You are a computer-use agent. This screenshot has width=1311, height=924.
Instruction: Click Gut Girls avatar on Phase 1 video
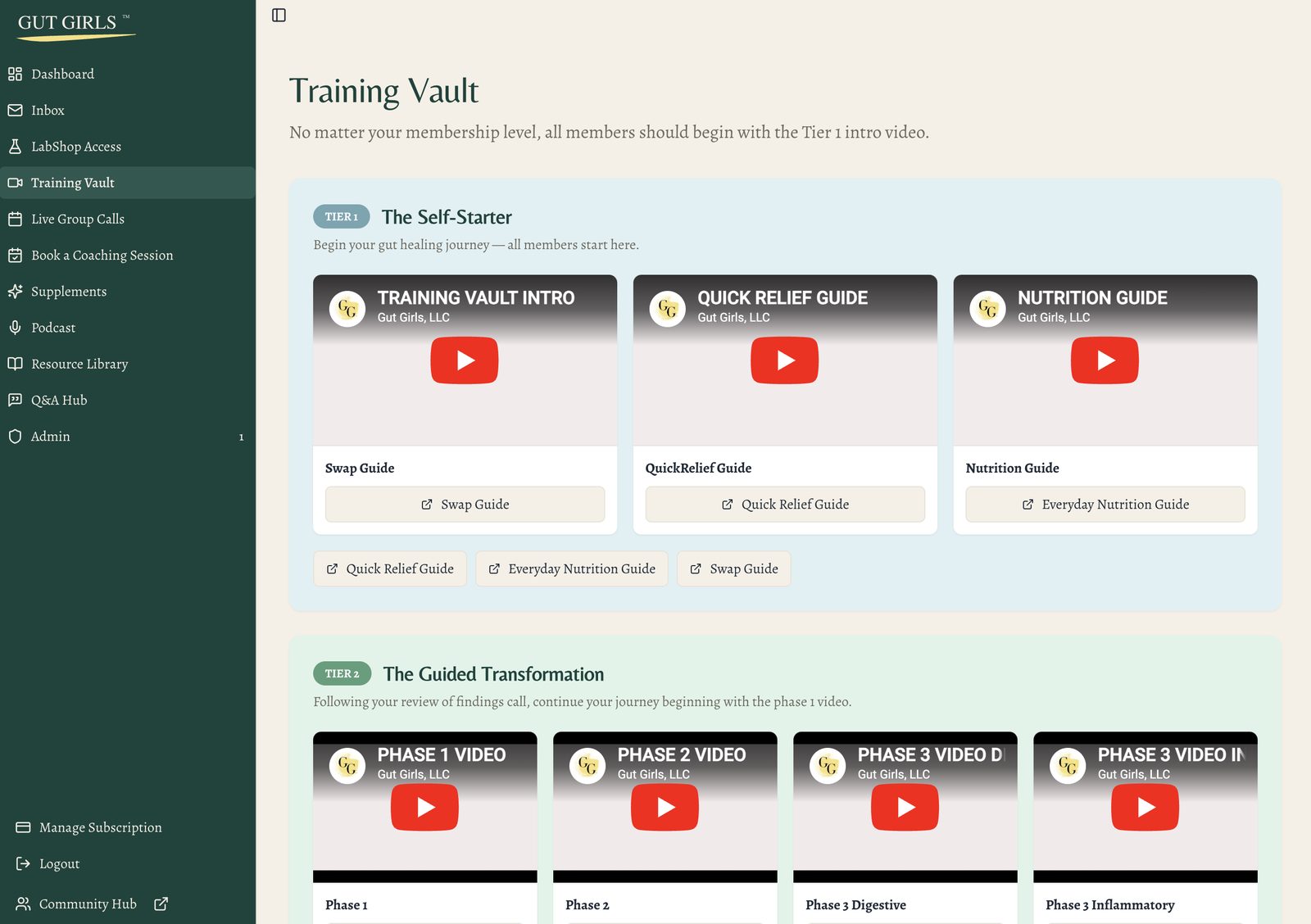pyautogui.click(x=347, y=766)
